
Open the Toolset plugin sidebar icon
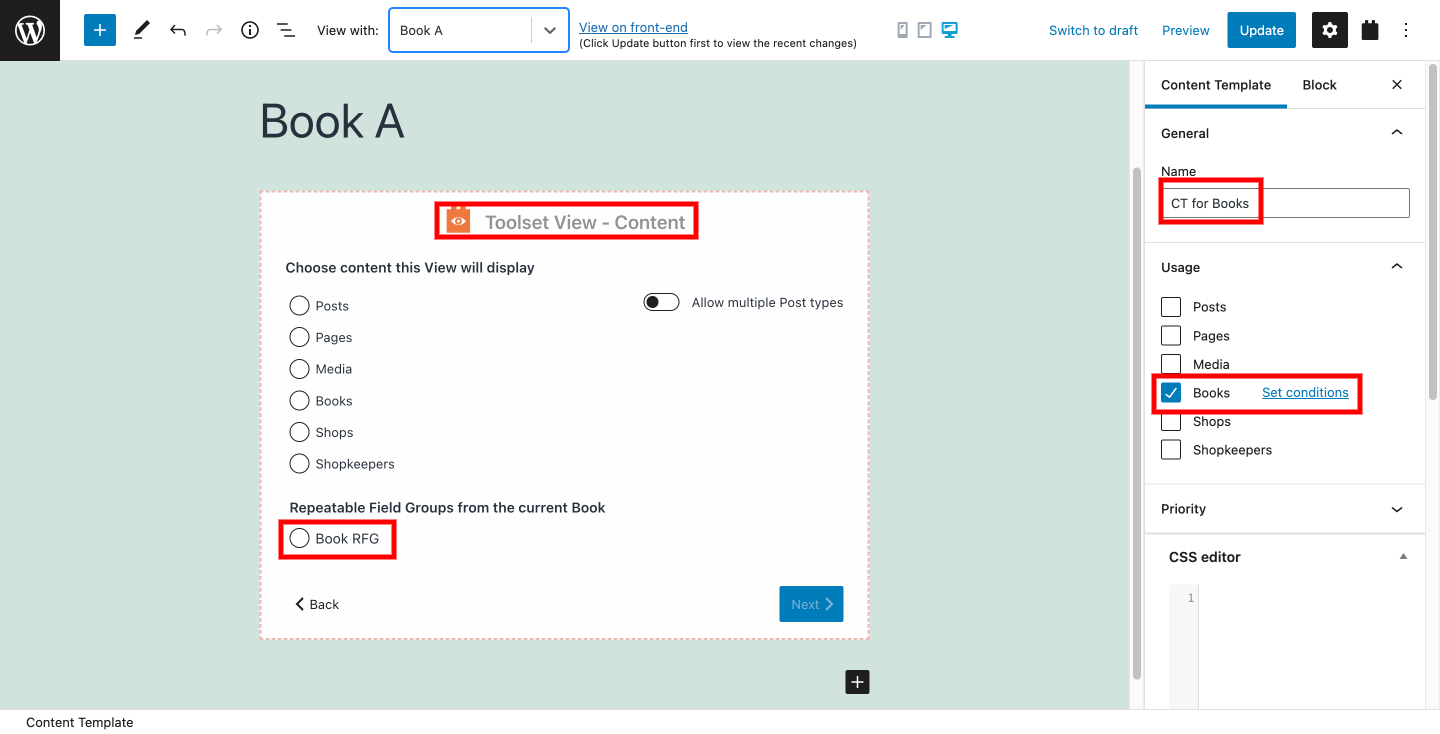[x=1370, y=30]
